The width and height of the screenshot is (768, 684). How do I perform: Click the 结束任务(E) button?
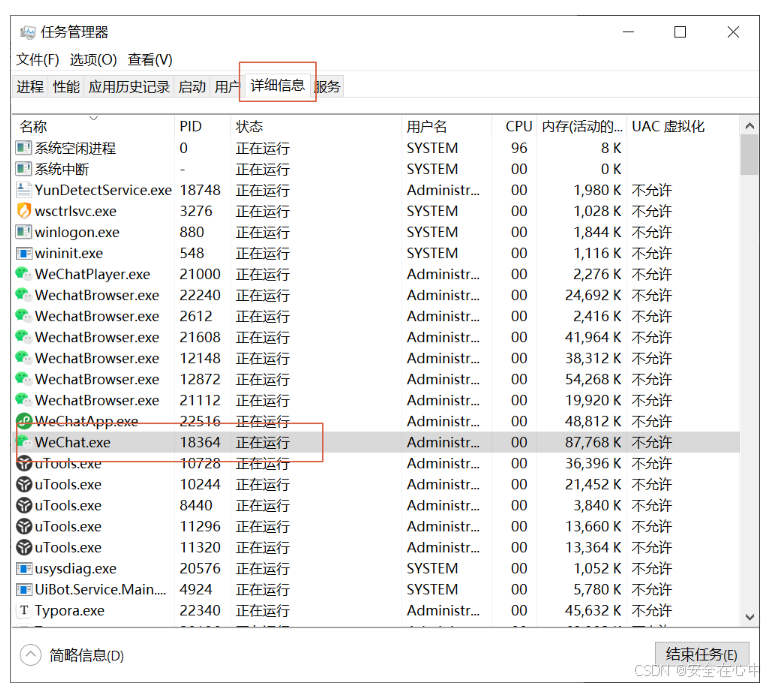tap(702, 655)
